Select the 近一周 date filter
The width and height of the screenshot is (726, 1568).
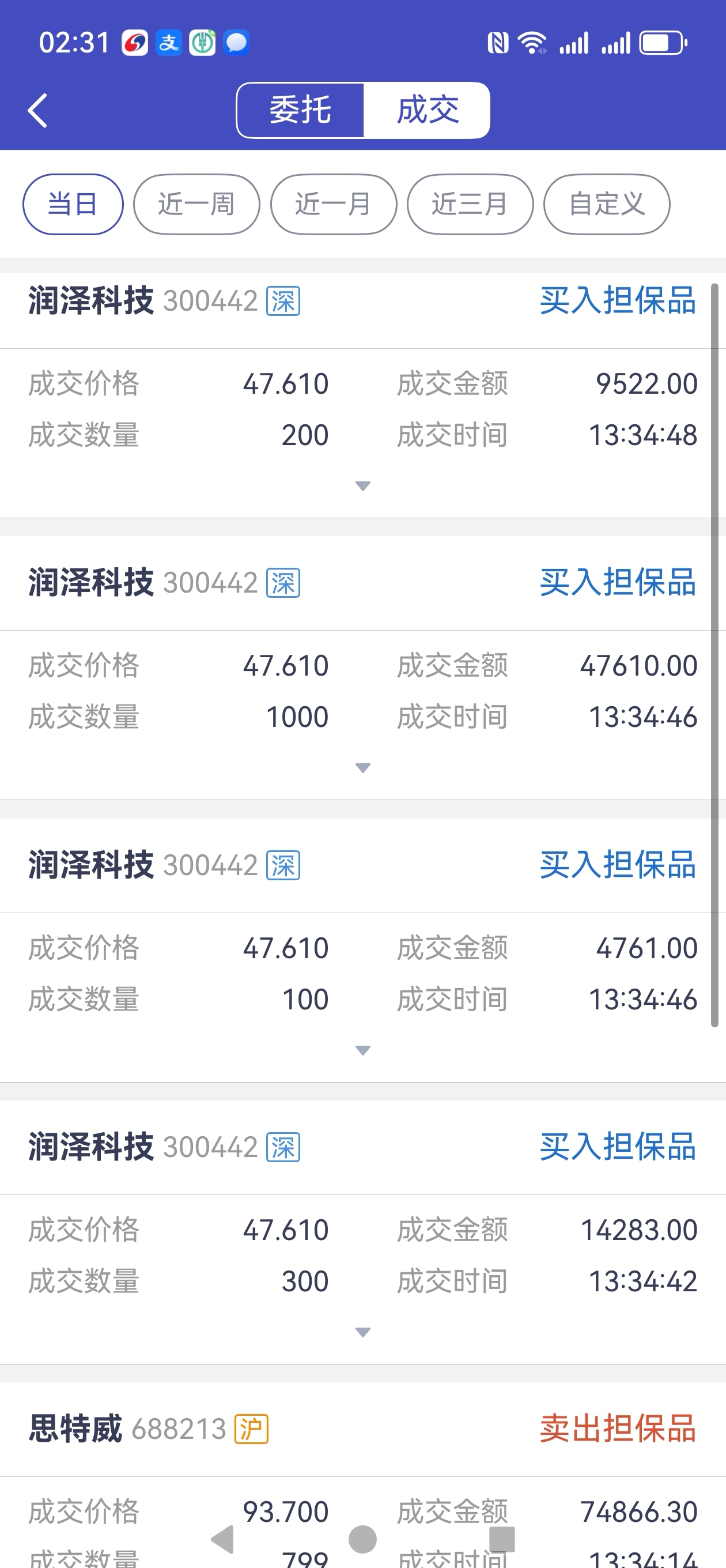point(196,204)
